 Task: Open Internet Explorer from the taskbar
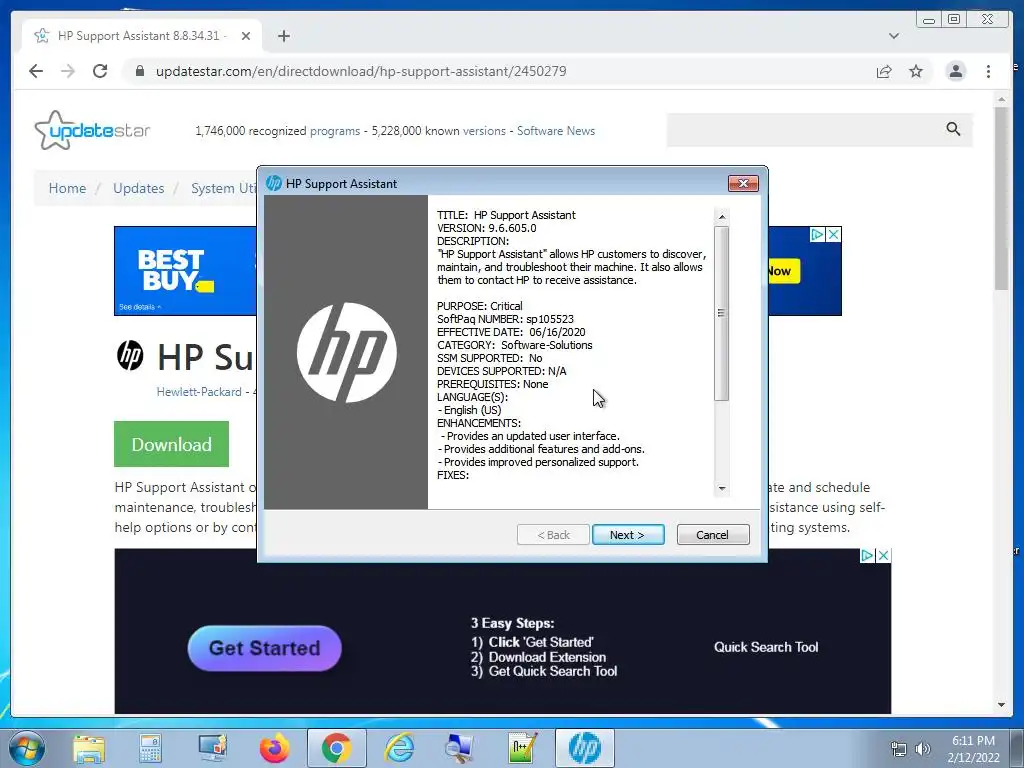399,748
